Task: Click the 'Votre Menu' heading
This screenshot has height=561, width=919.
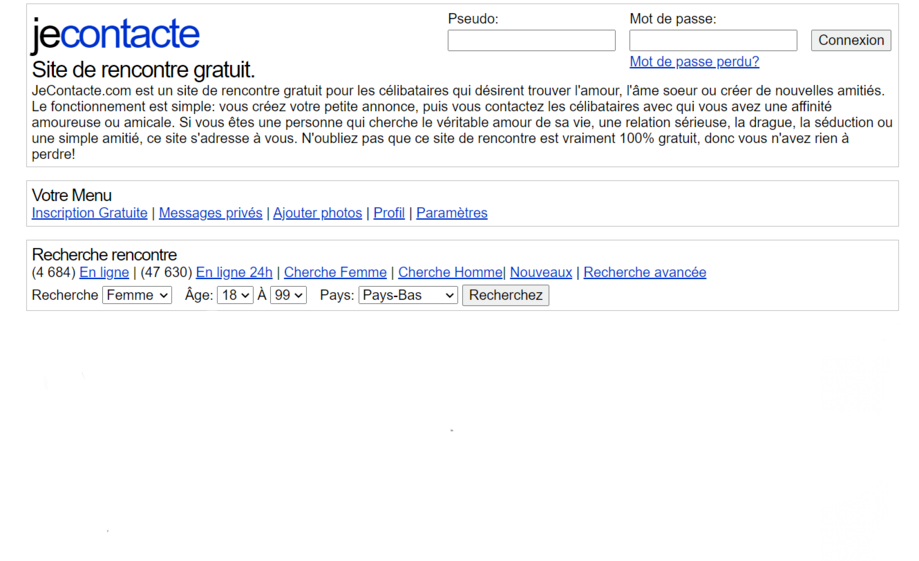Action: pyautogui.click(x=72, y=195)
